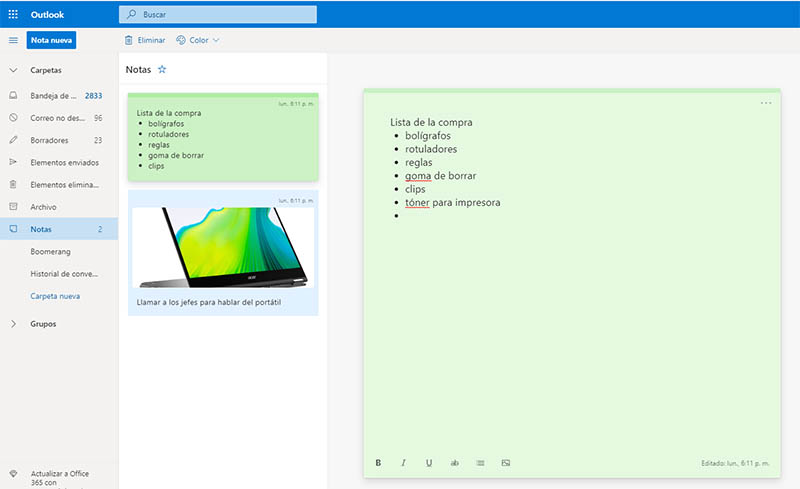800x489 pixels.
Task: Open the Office app launcher grid
Action: (13, 14)
